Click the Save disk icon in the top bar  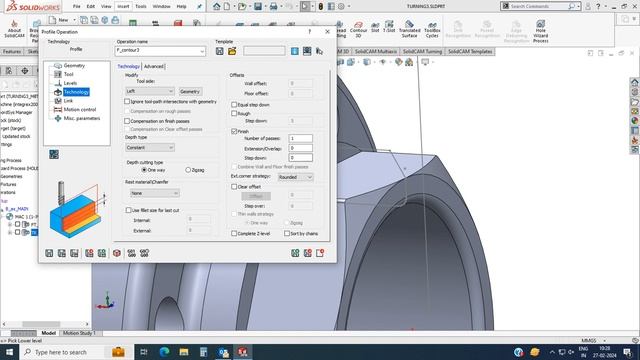pyautogui.click(x=258, y=6)
